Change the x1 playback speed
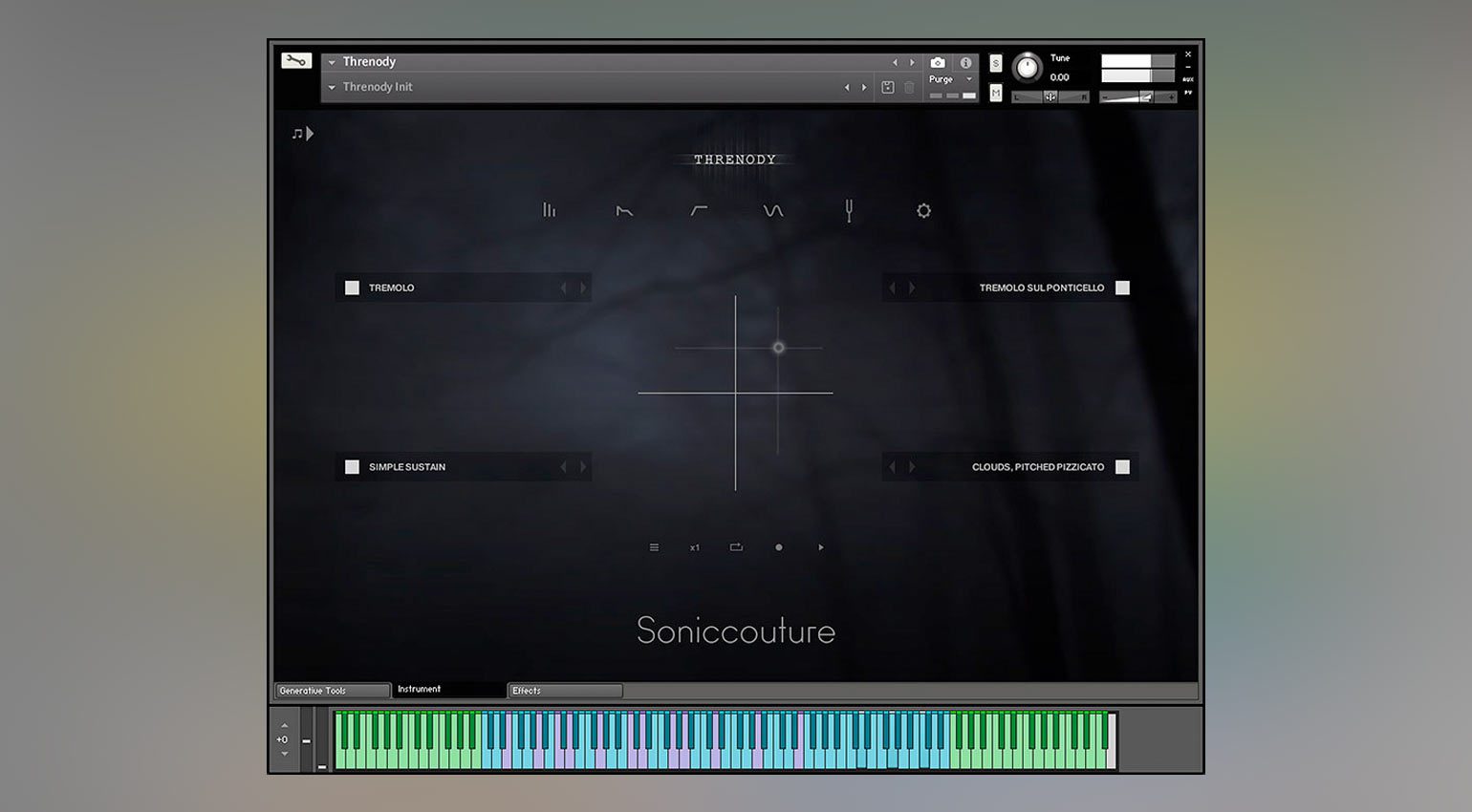The height and width of the screenshot is (812, 1472). [695, 547]
